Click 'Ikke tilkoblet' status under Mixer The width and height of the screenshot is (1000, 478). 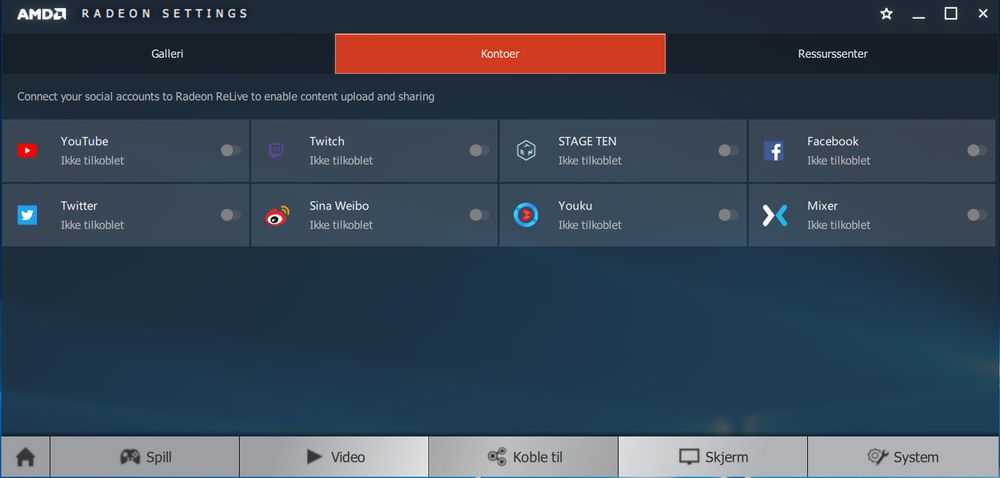point(839,225)
